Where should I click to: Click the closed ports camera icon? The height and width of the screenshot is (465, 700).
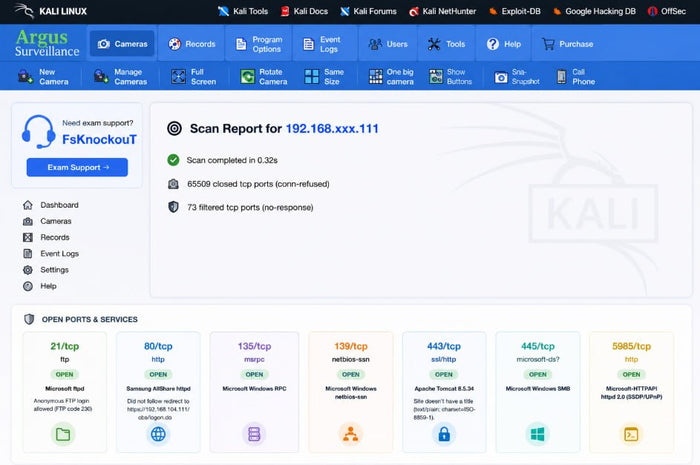(x=173, y=184)
